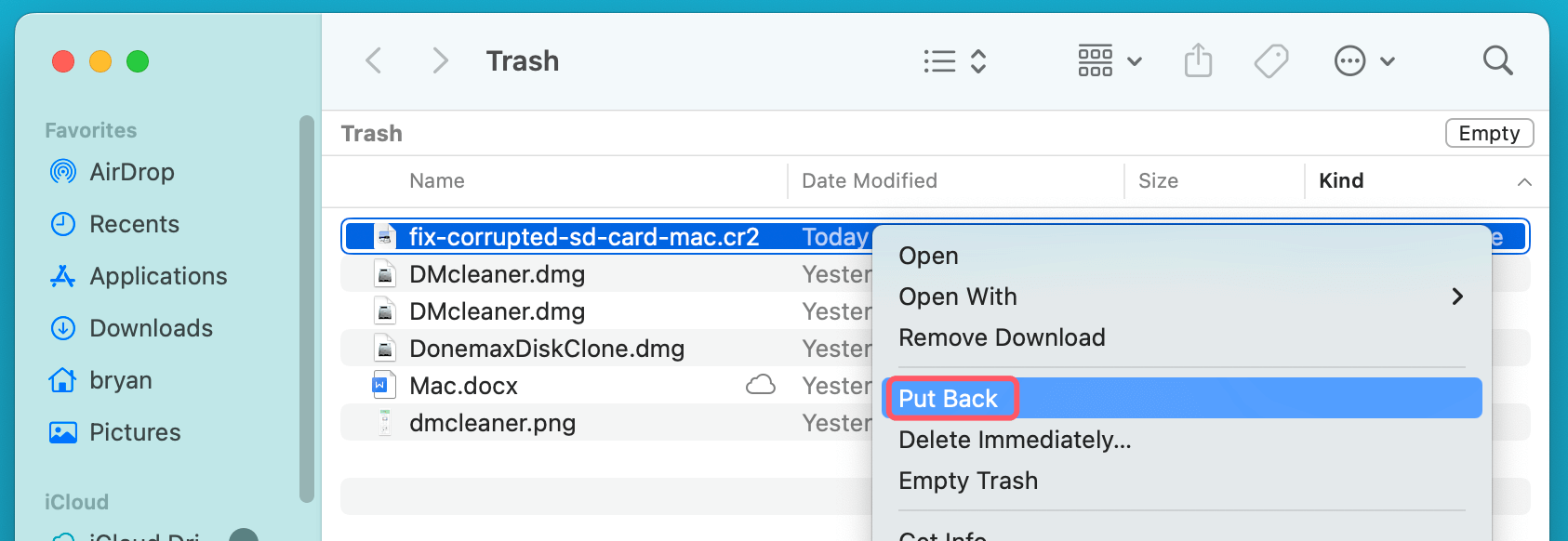Choose Delete Immediately from the context menu
Image resolution: width=1568 pixels, height=541 pixels.
1015,440
